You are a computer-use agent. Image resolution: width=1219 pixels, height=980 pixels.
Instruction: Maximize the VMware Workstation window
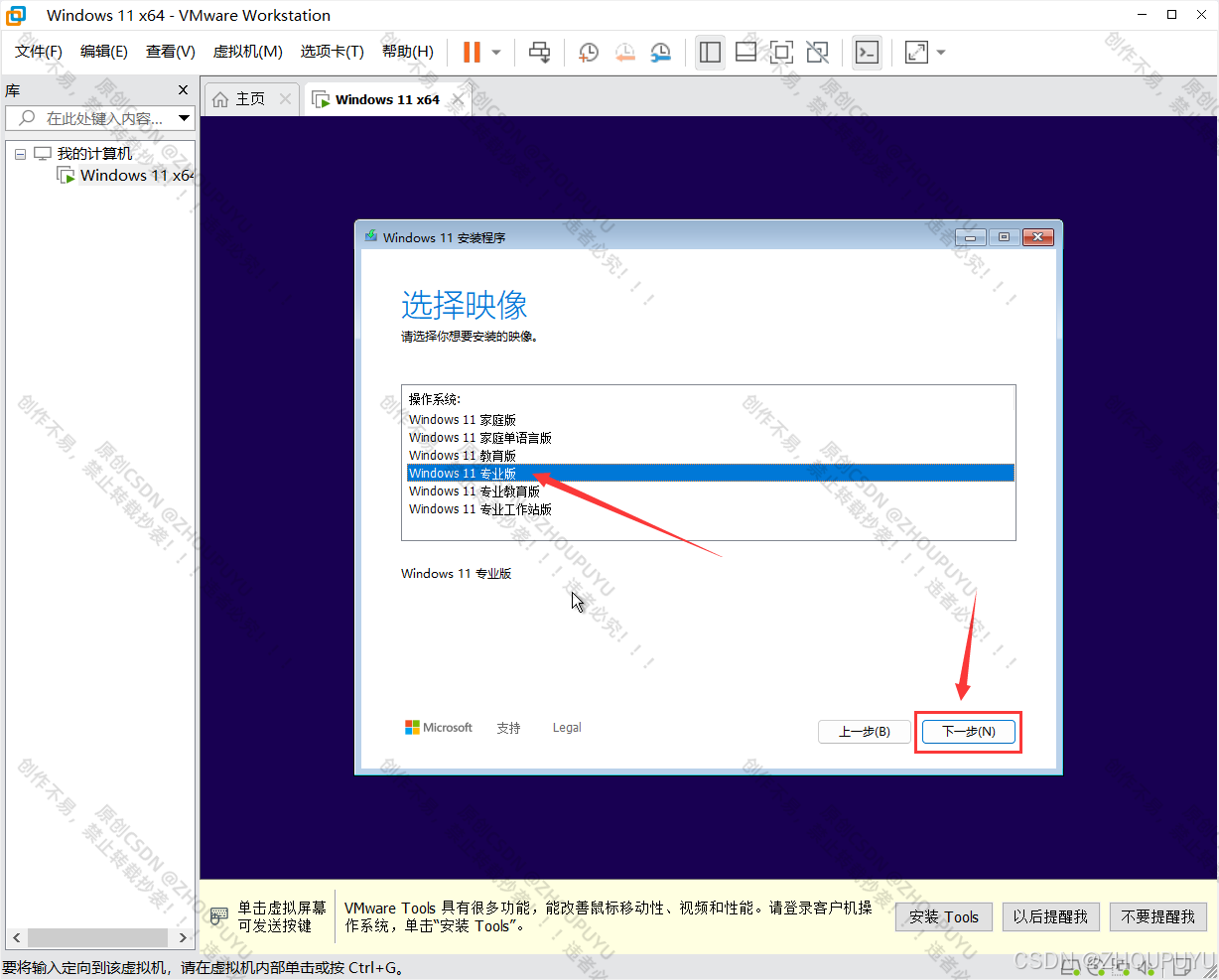[1172, 14]
